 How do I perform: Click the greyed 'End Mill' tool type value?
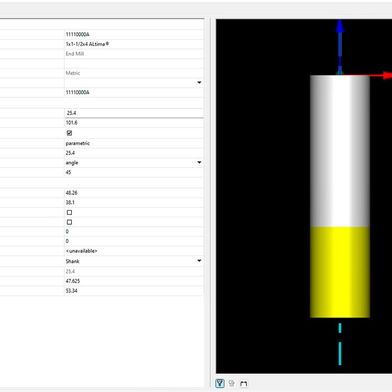pyautogui.click(x=75, y=54)
